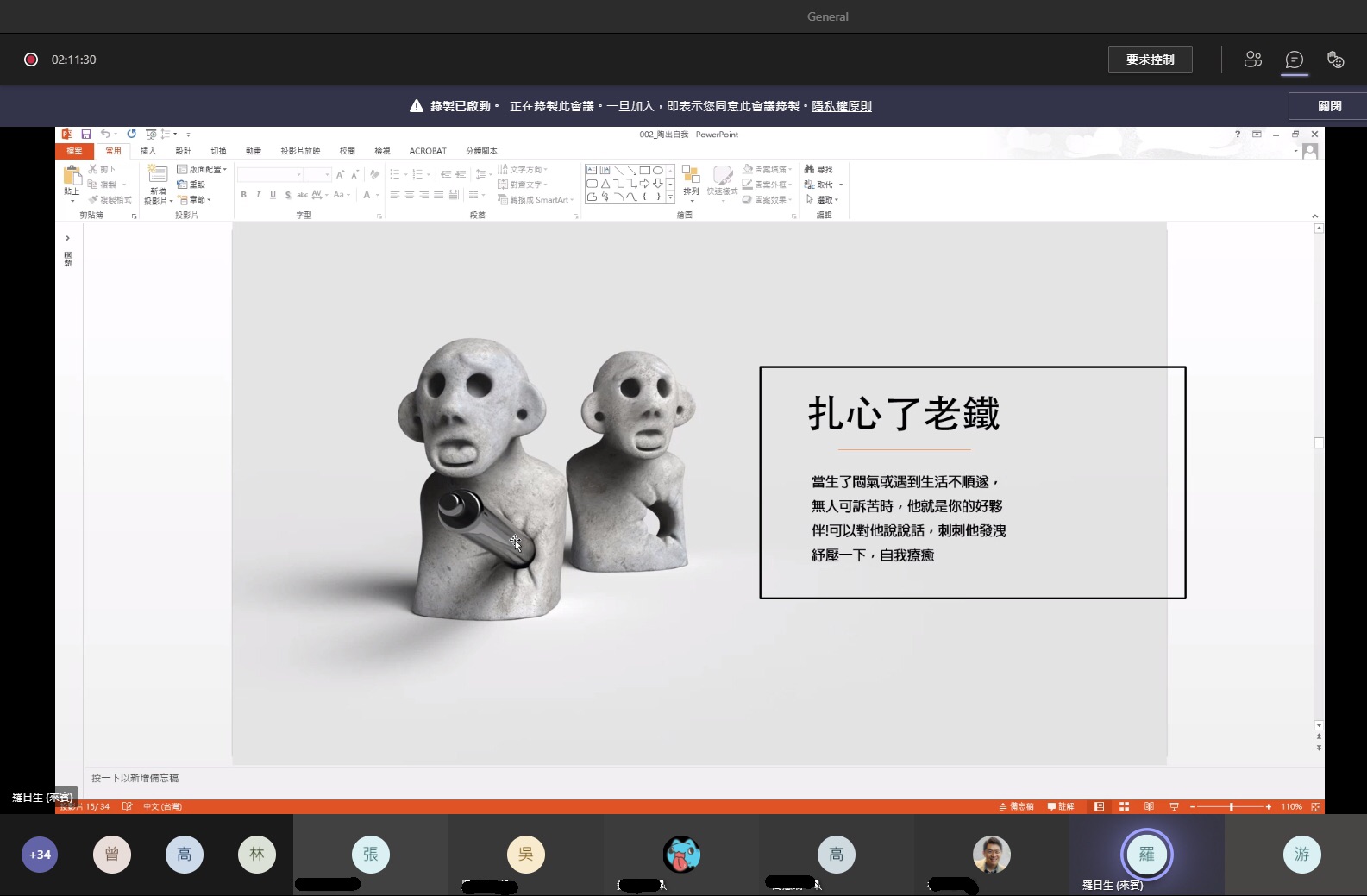Click the 要求控制 button
The height and width of the screenshot is (896, 1367).
1150,60
